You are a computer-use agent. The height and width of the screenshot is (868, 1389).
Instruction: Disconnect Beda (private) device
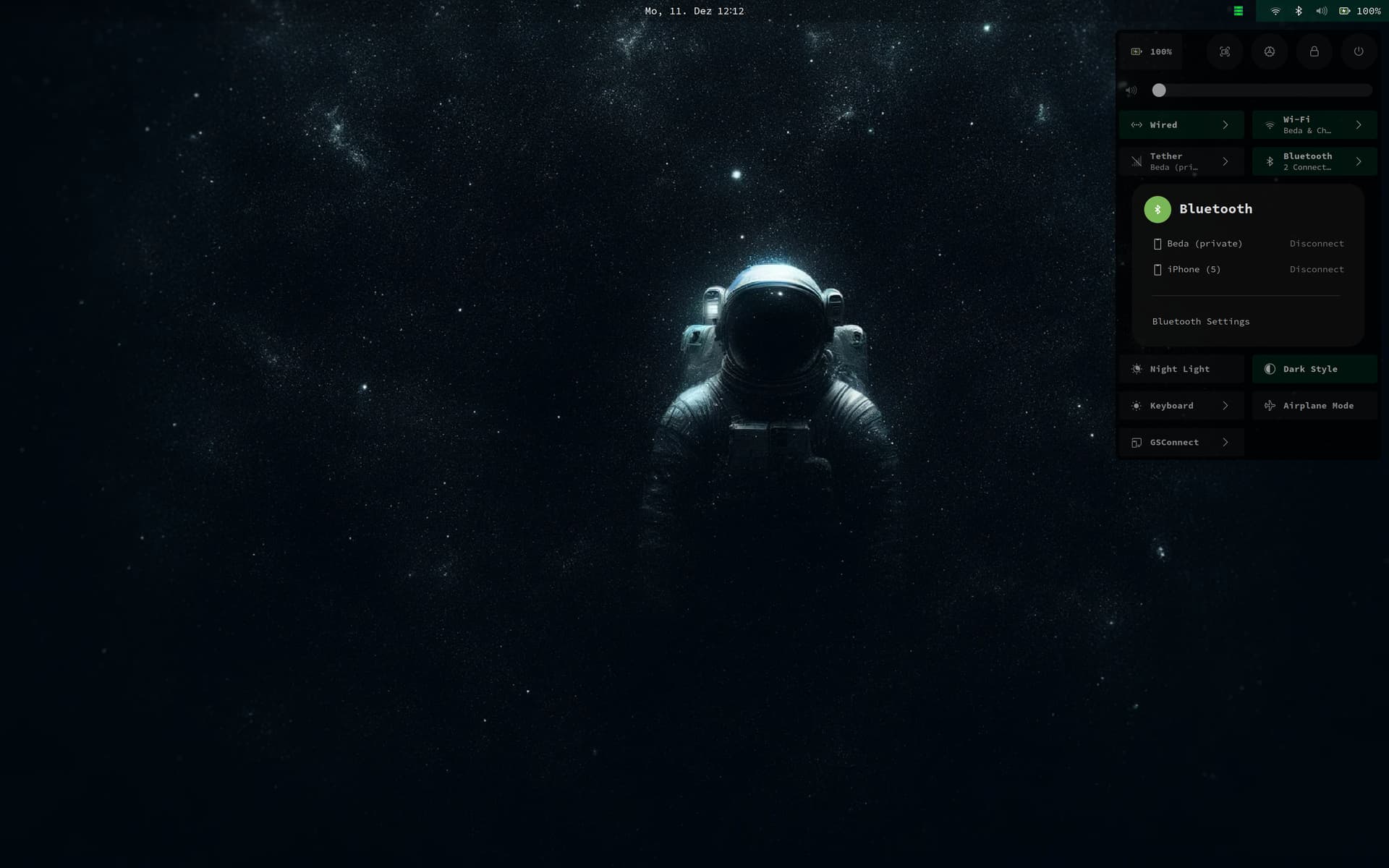[x=1317, y=244]
